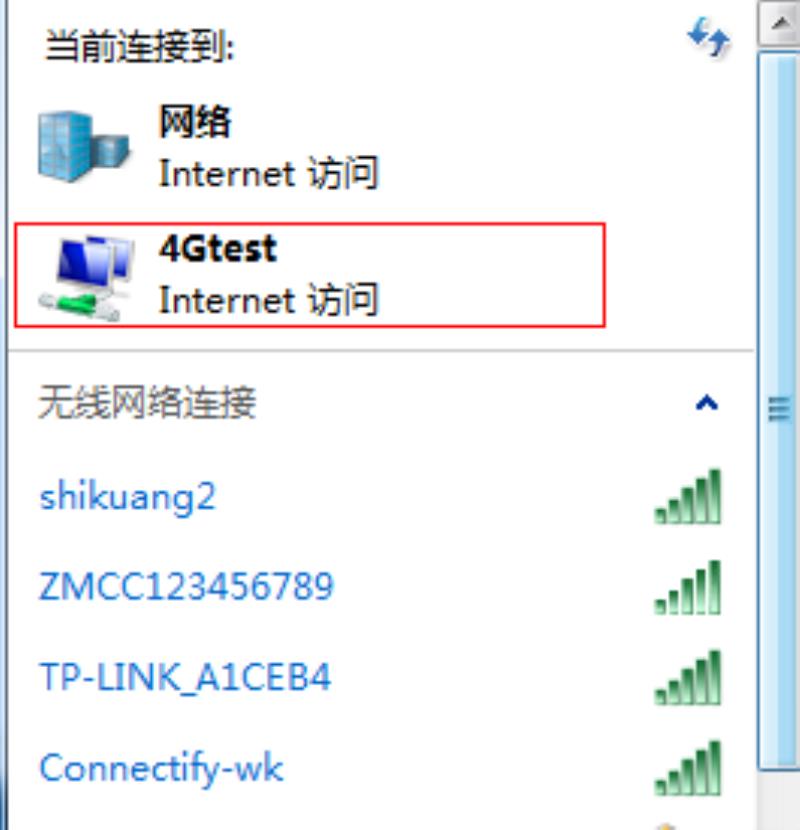The width and height of the screenshot is (800, 830).
Task: Click the Connectify-wk signal strength icon
Action: pyautogui.click(x=688, y=768)
